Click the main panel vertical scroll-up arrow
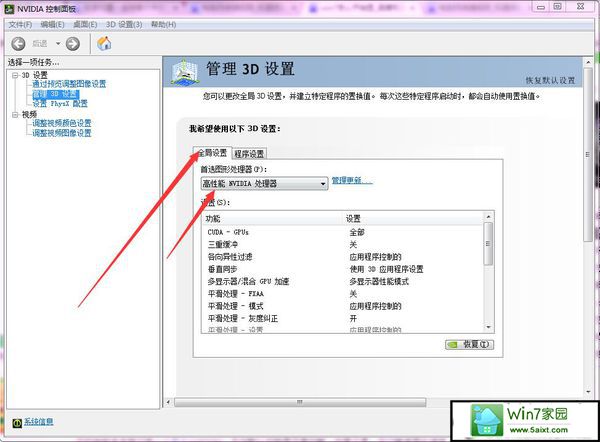This screenshot has height=442, width=600. tap(588, 62)
